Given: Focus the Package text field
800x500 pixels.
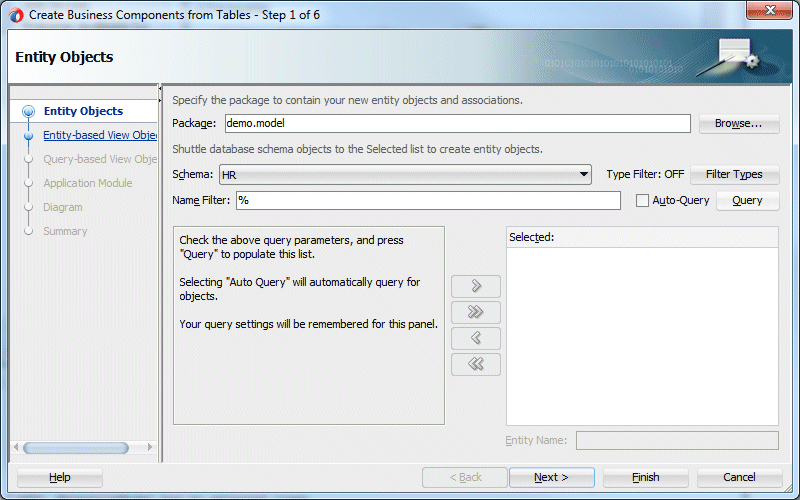Looking at the screenshot, I should point(458,123).
